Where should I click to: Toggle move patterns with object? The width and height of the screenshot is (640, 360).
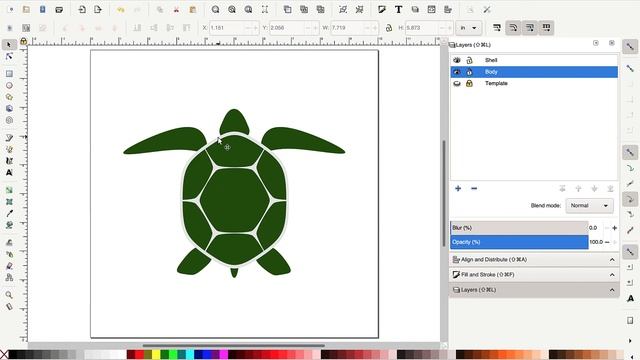point(546,28)
